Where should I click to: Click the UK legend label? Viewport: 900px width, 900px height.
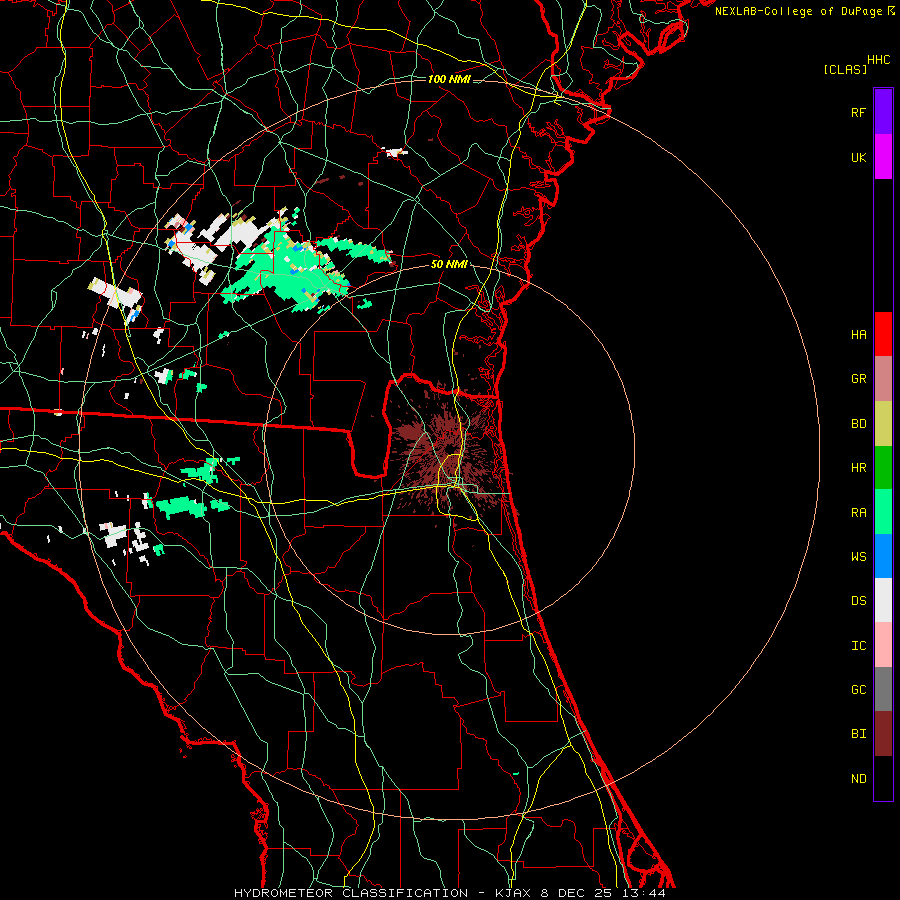click(x=859, y=157)
